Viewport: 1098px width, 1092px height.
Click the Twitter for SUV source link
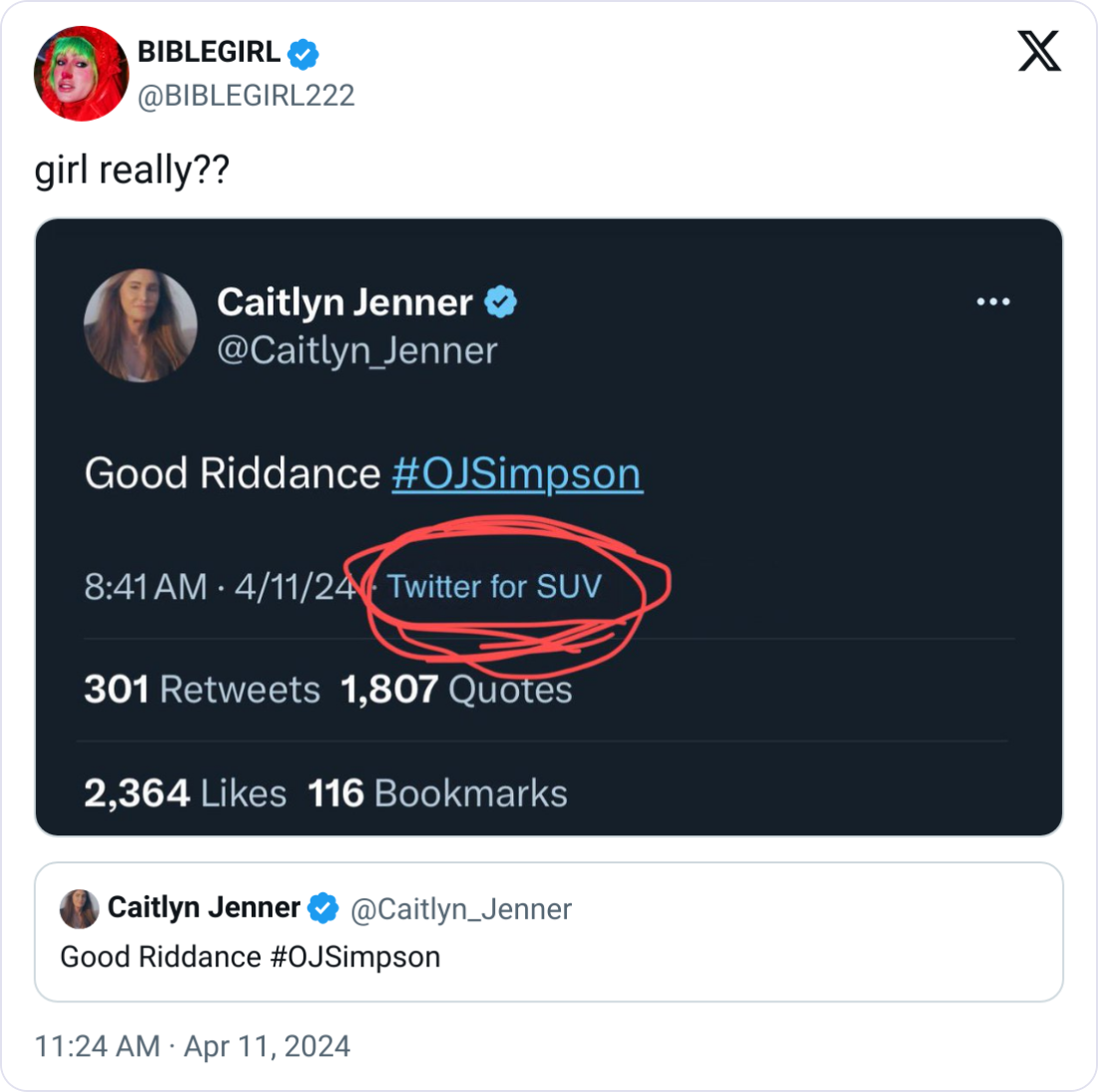tap(493, 587)
